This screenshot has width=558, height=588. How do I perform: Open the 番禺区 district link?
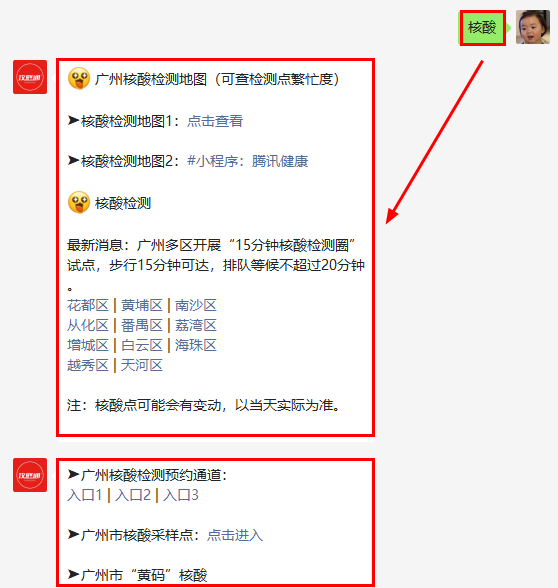[142, 326]
